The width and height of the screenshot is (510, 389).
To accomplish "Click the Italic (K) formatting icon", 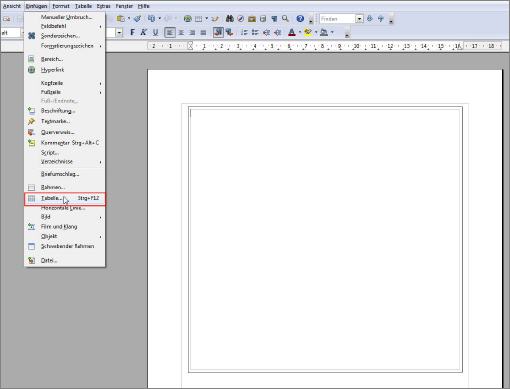I will pos(144,32).
